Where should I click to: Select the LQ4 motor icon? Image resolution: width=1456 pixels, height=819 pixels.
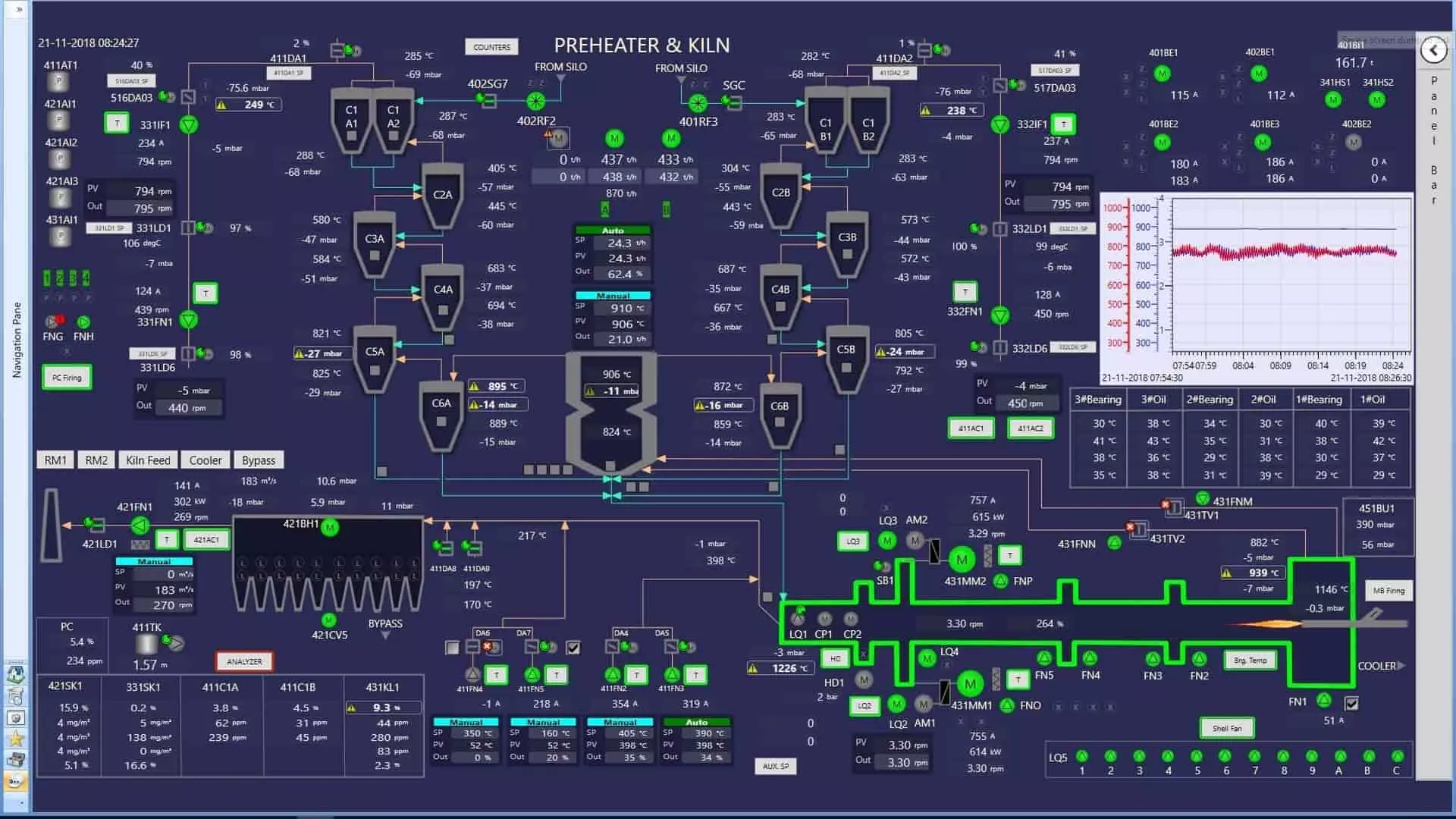[927, 658]
